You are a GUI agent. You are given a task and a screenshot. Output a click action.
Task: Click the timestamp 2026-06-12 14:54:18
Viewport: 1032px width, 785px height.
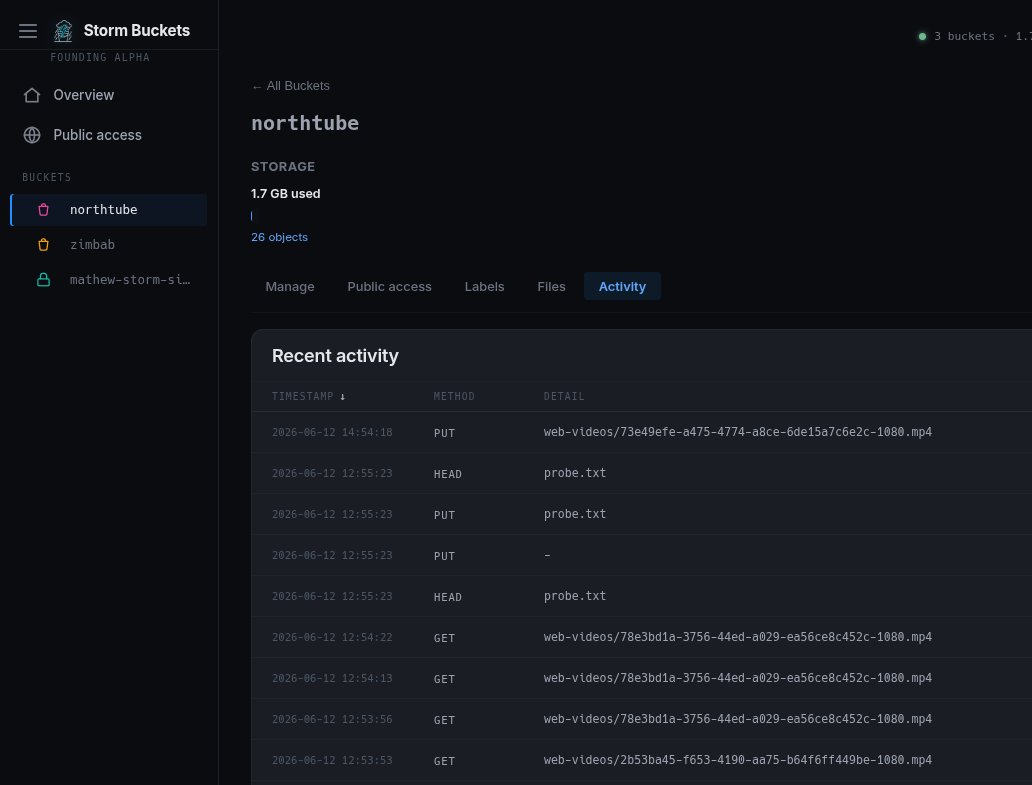332,432
